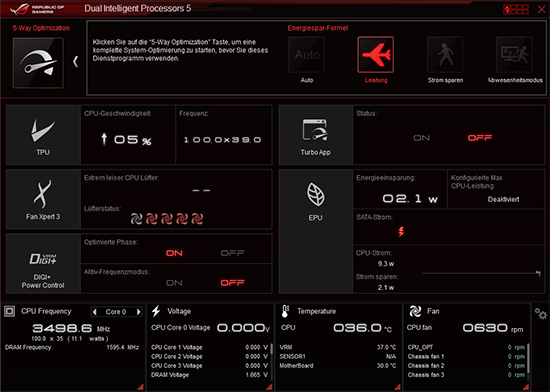The image size is (550, 392).
Task: Adjust the Strom sparen slider
Action: [481, 273]
